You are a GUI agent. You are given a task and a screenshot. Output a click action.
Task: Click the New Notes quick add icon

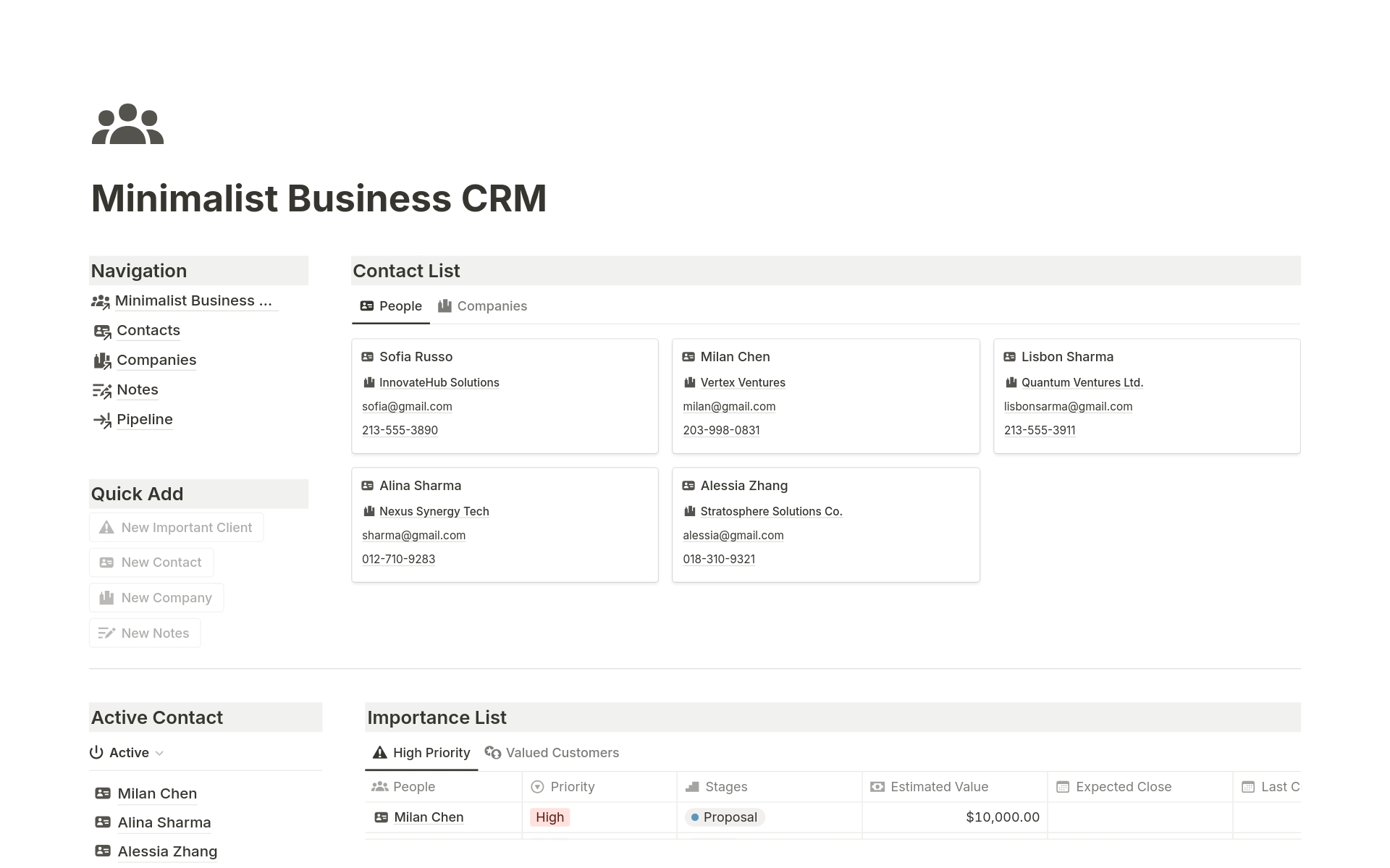click(x=107, y=632)
